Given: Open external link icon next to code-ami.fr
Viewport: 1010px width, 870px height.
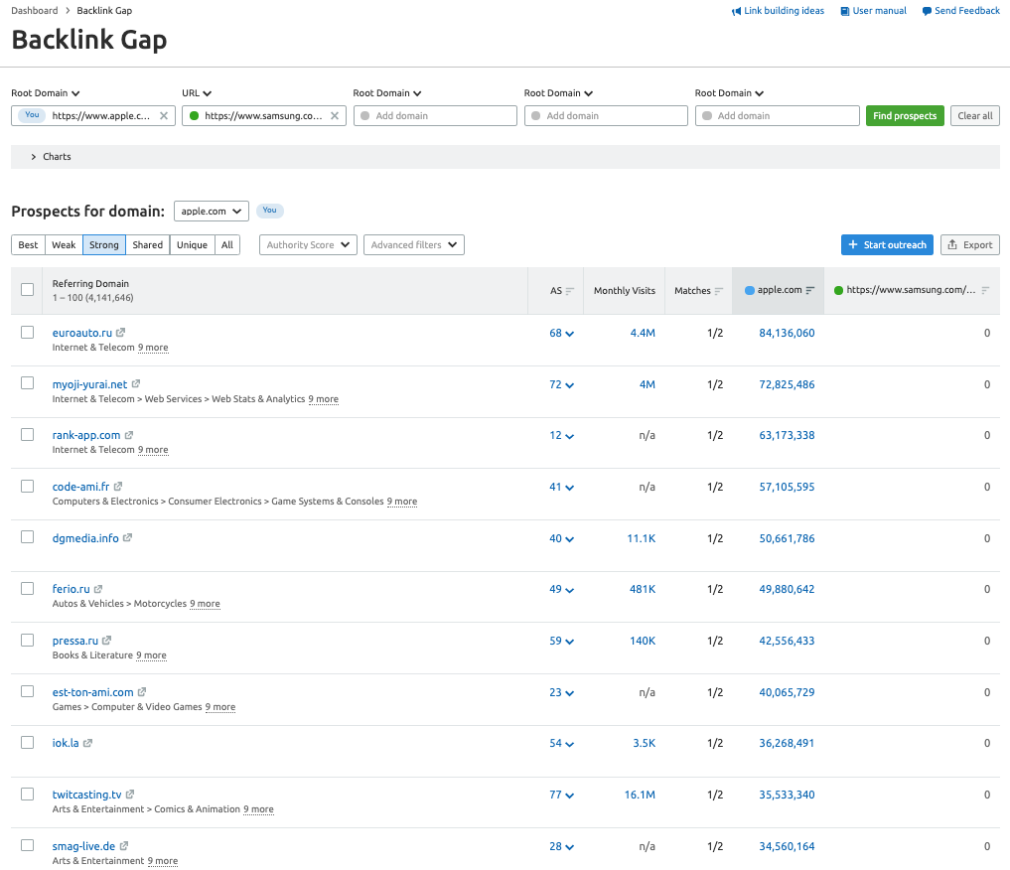Looking at the screenshot, I should coord(118,486).
